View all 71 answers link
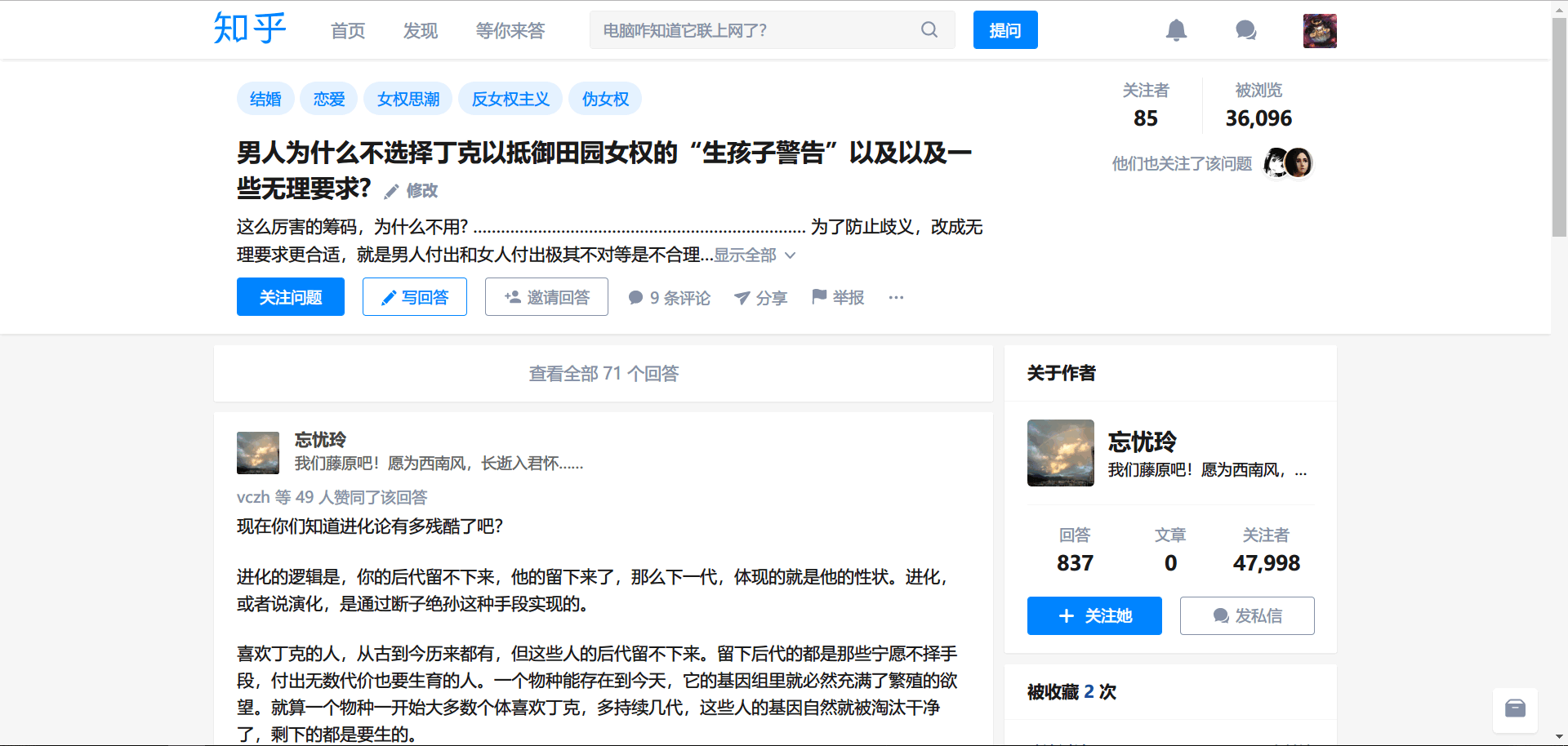Viewport: 1568px width, 746px height. pos(604,374)
